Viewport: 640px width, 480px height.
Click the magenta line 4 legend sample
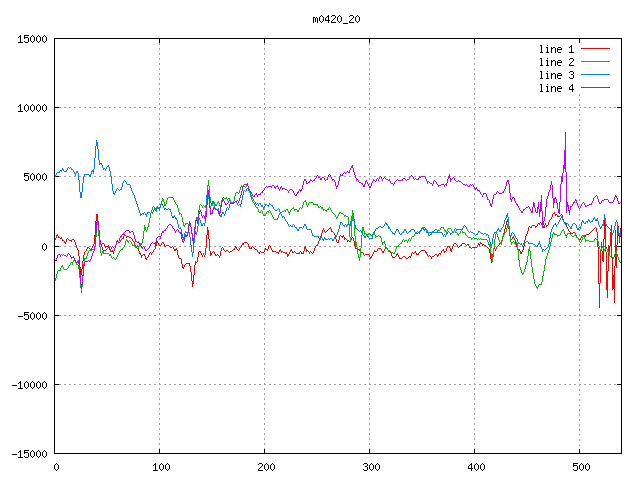coord(595,88)
